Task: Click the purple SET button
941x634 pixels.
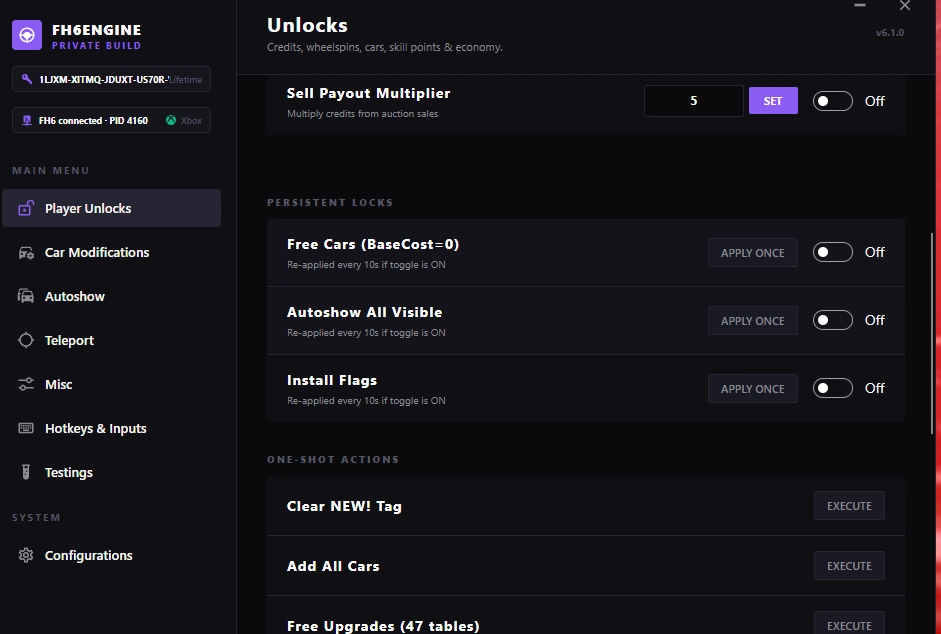Action: [773, 101]
